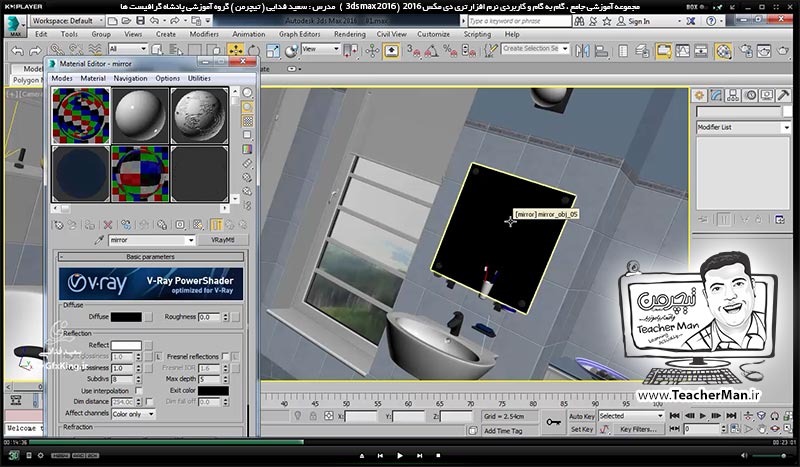The image size is (800, 467).
Task: Click the red X Reset Material icon
Action: click(x=108, y=225)
